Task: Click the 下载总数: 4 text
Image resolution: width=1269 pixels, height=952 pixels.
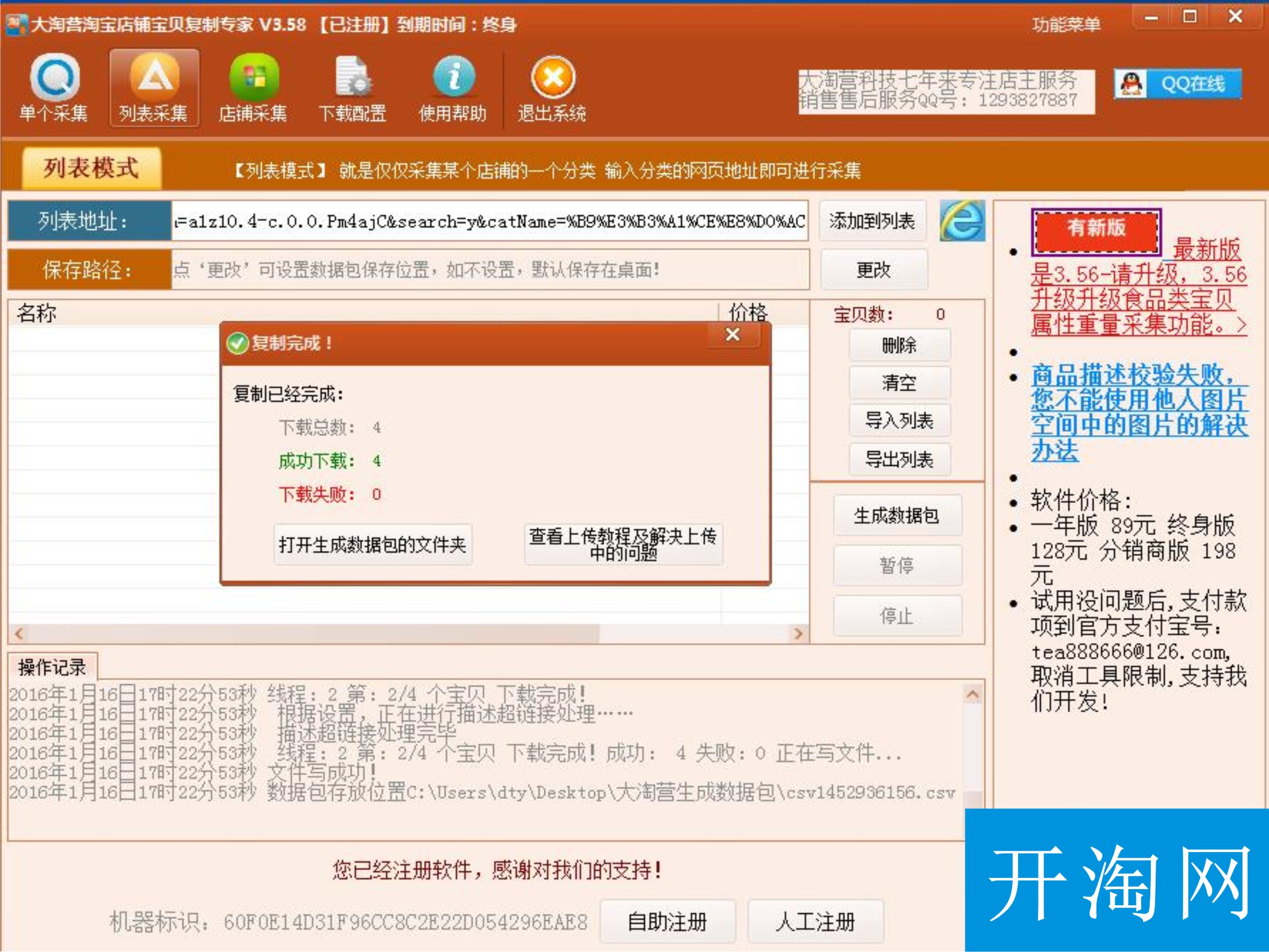Action: (x=330, y=428)
